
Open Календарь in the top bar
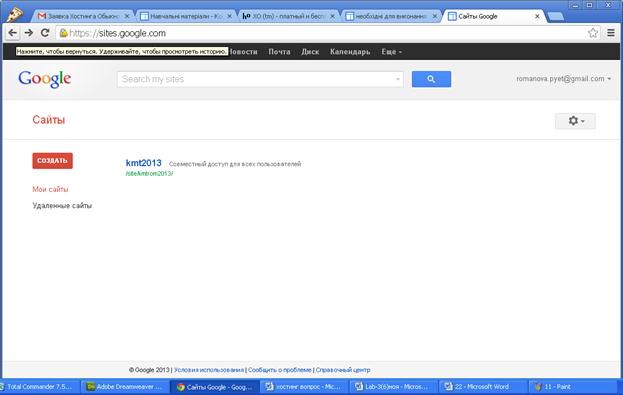[x=350, y=52]
